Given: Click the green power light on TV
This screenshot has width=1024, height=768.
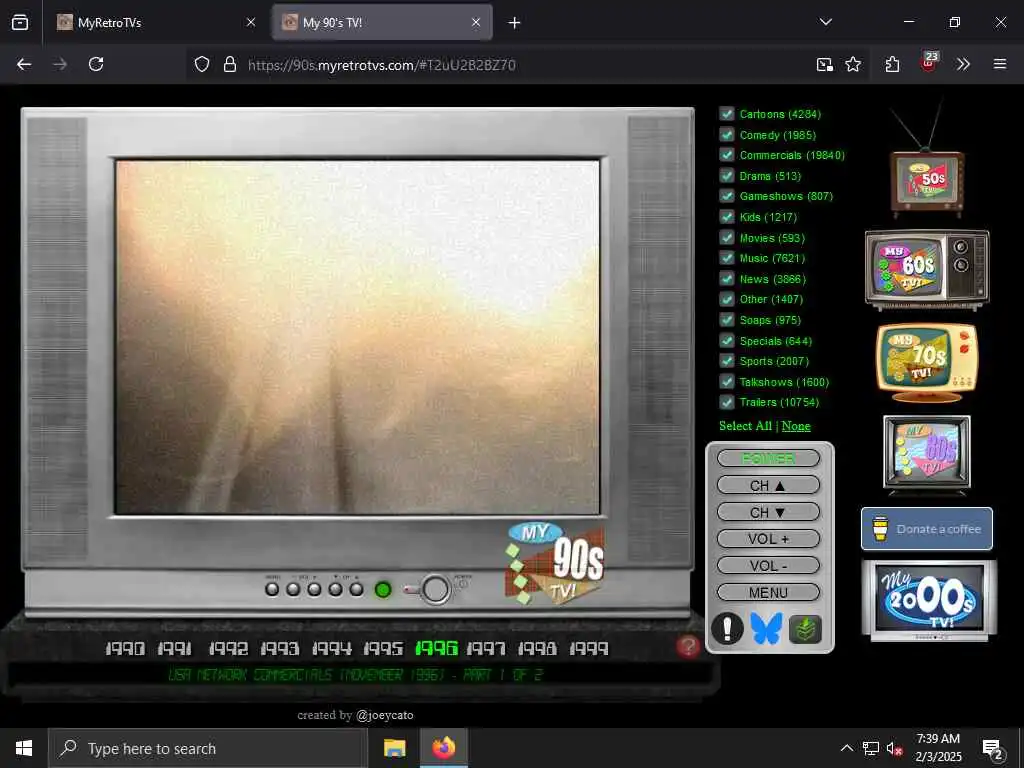Looking at the screenshot, I should (x=383, y=590).
